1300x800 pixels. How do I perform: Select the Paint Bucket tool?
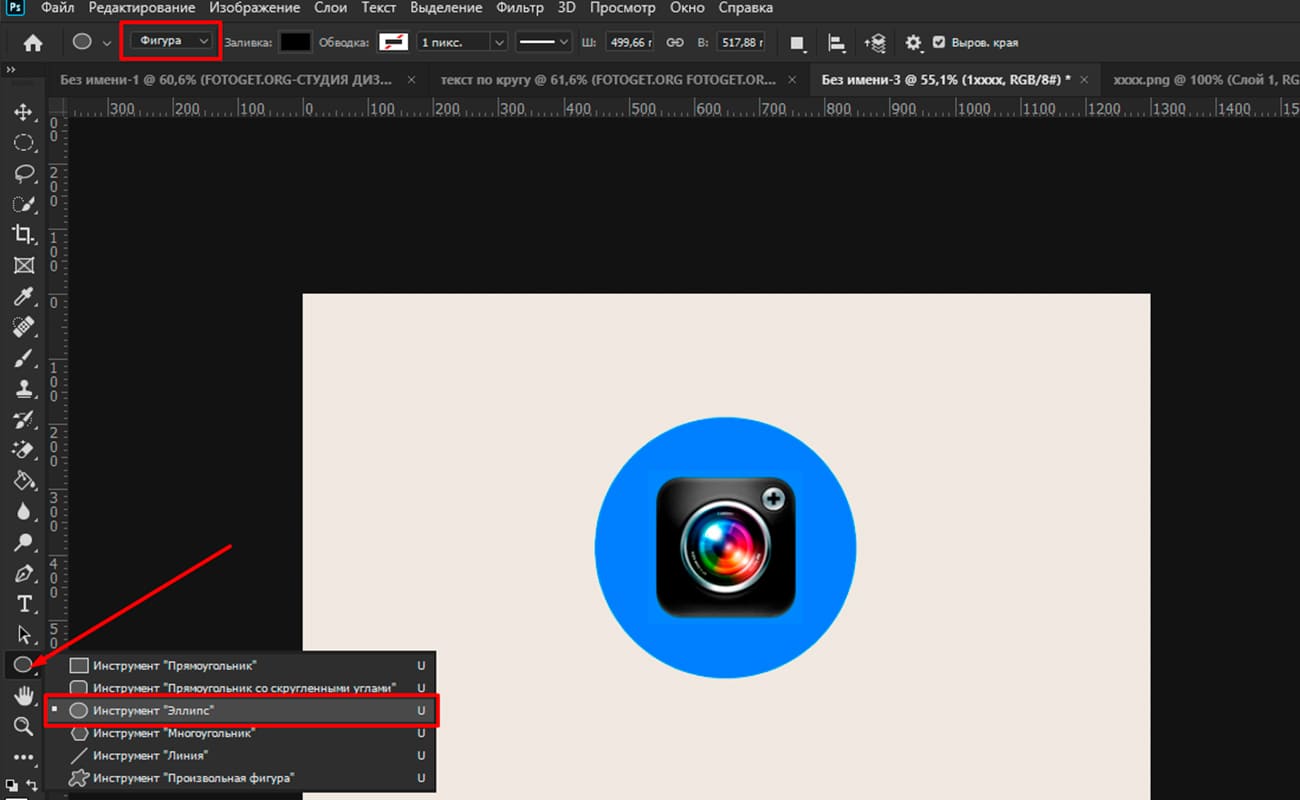click(23, 481)
